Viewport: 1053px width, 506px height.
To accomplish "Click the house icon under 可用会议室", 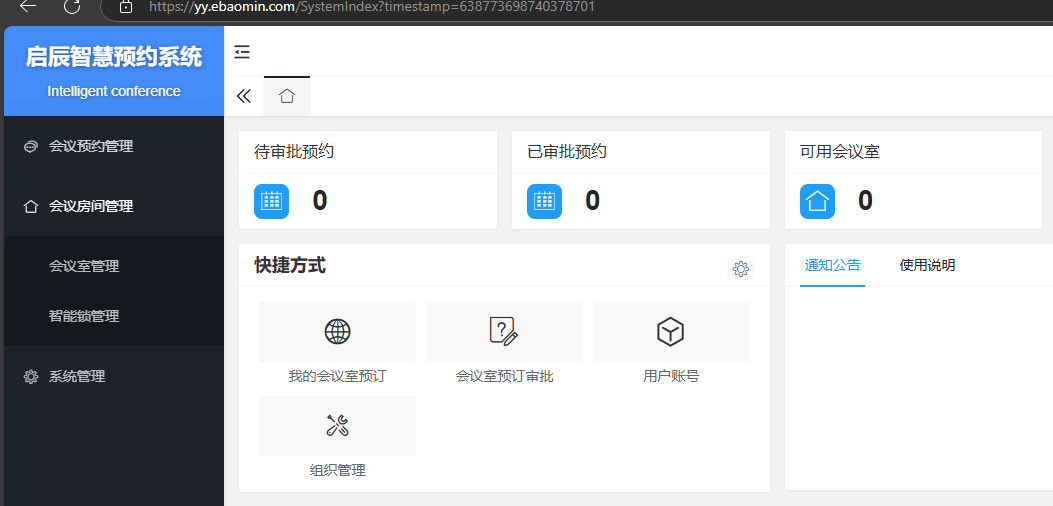I will coord(817,201).
